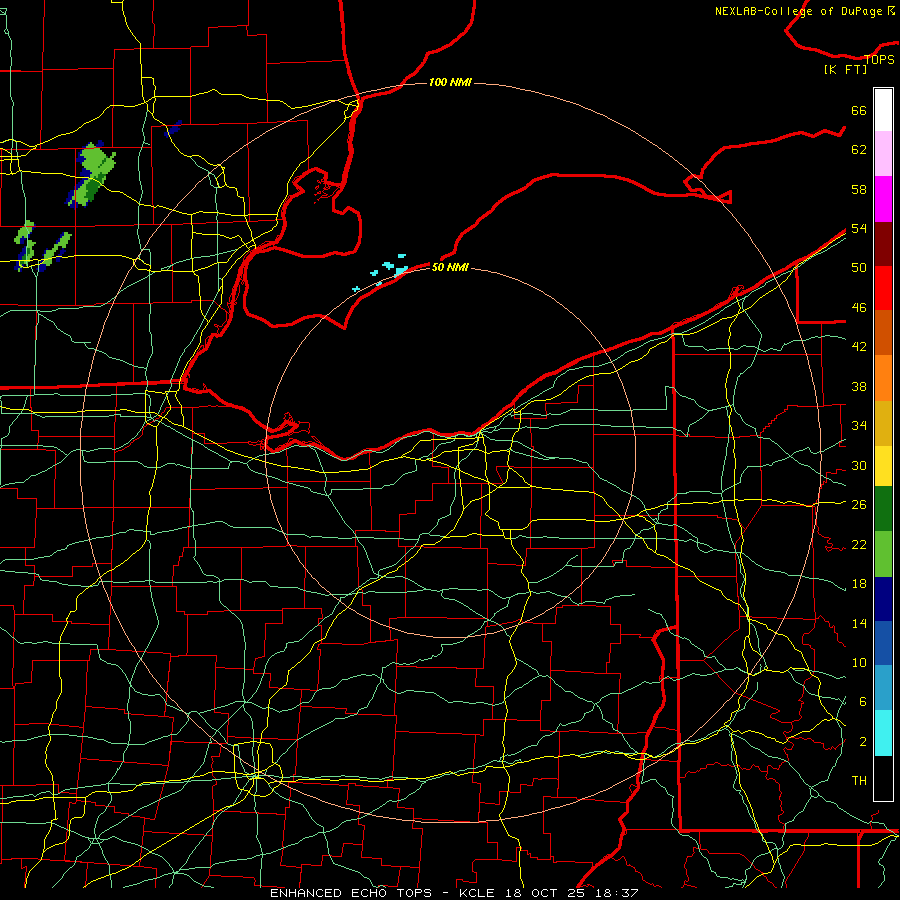Click the light pink swatch in the tops scale

883,154
